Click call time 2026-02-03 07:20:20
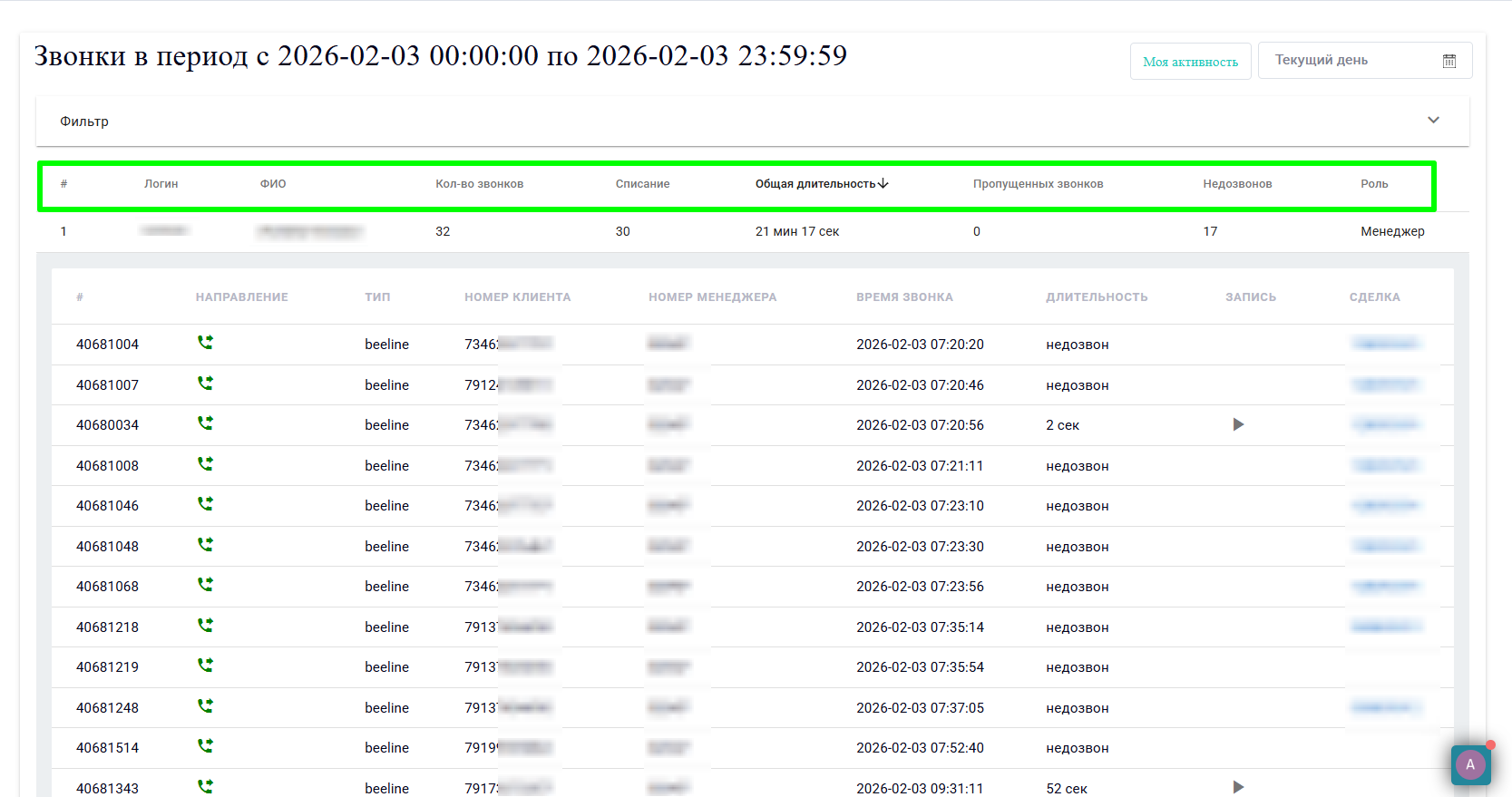1512x797 pixels. (x=920, y=345)
